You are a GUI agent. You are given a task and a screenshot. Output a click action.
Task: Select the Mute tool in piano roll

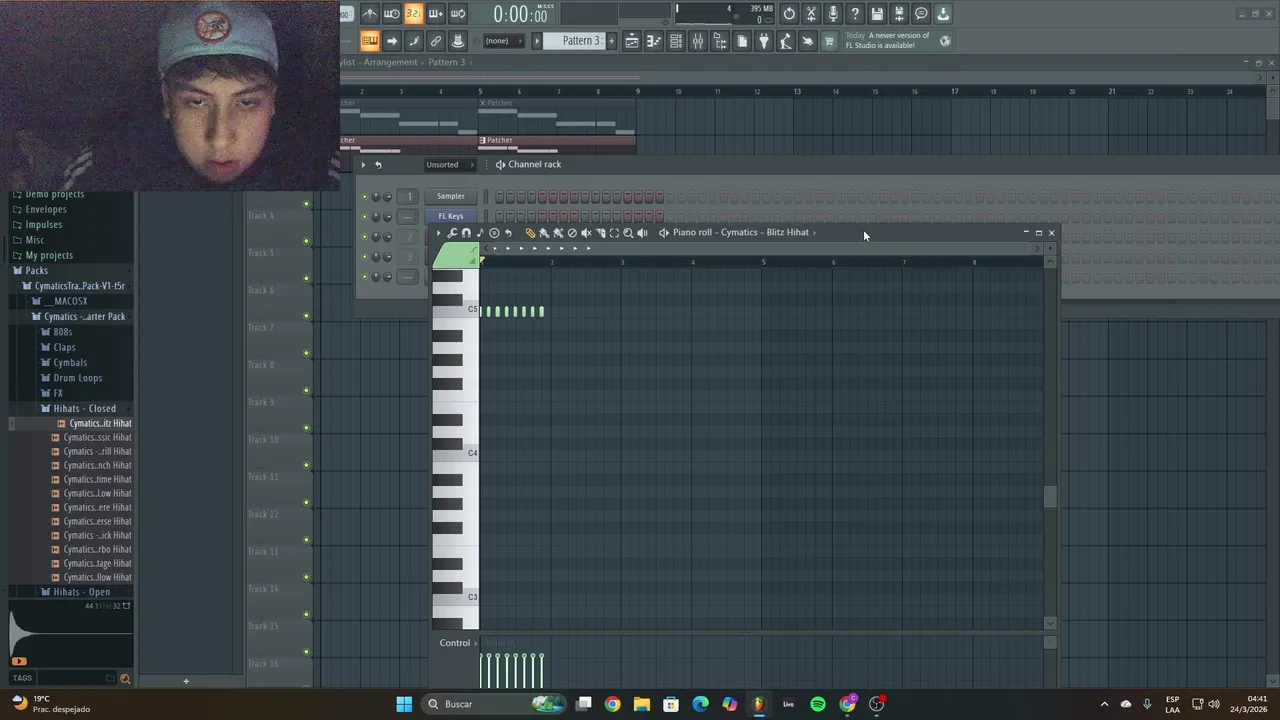tap(586, 233)
